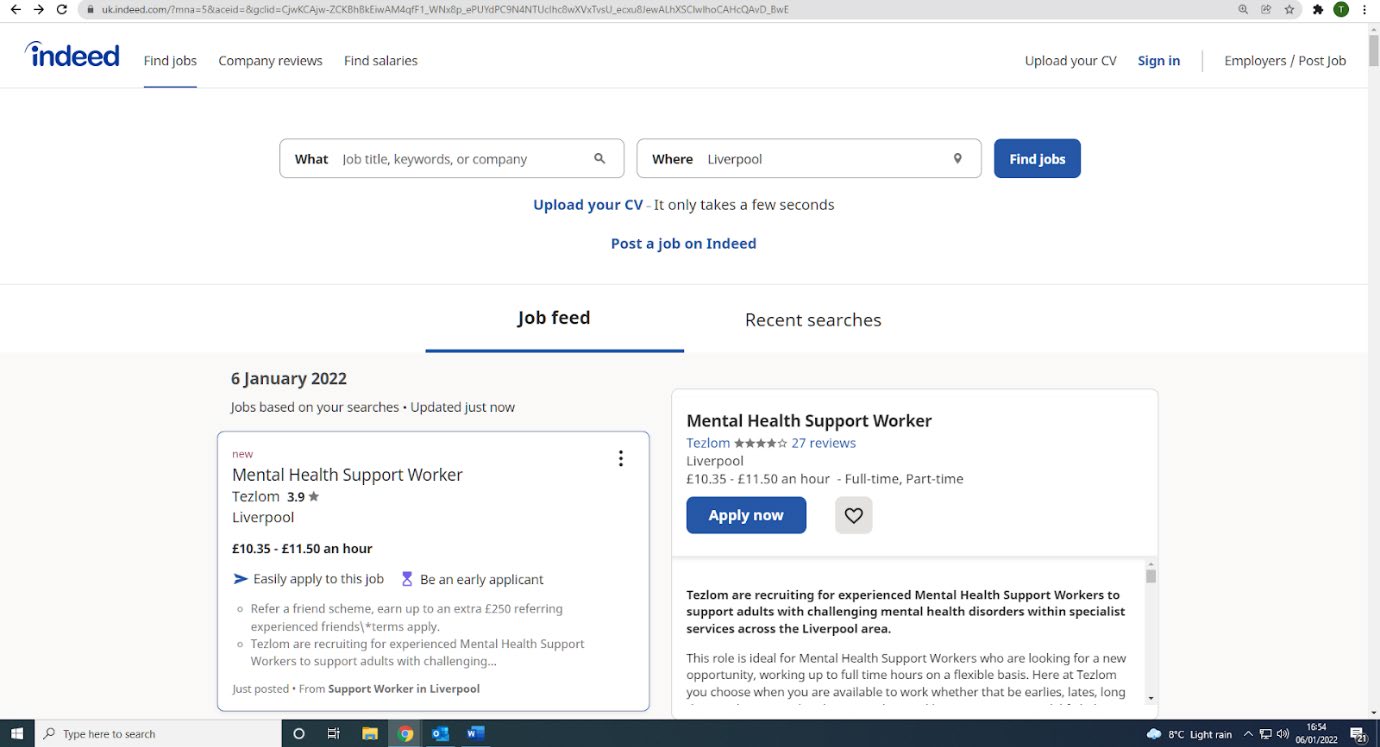Switch to the Recent searches tab

tap(813, 320)
